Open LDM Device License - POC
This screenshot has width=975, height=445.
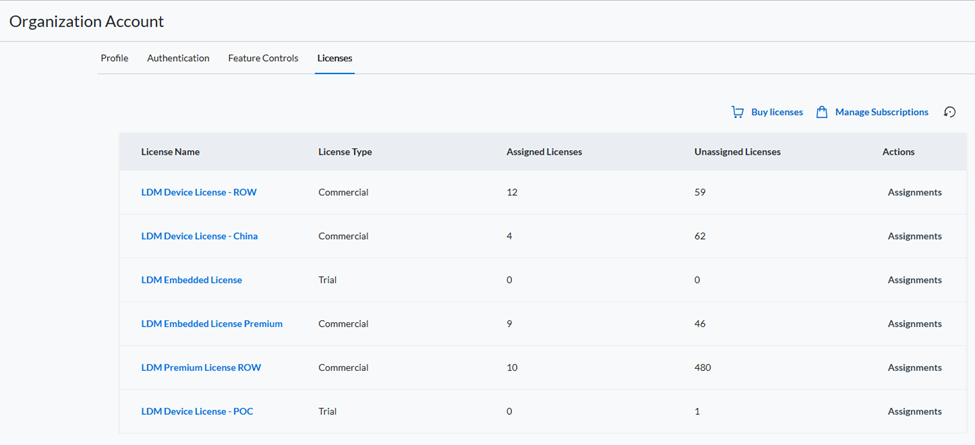point(197,411)
